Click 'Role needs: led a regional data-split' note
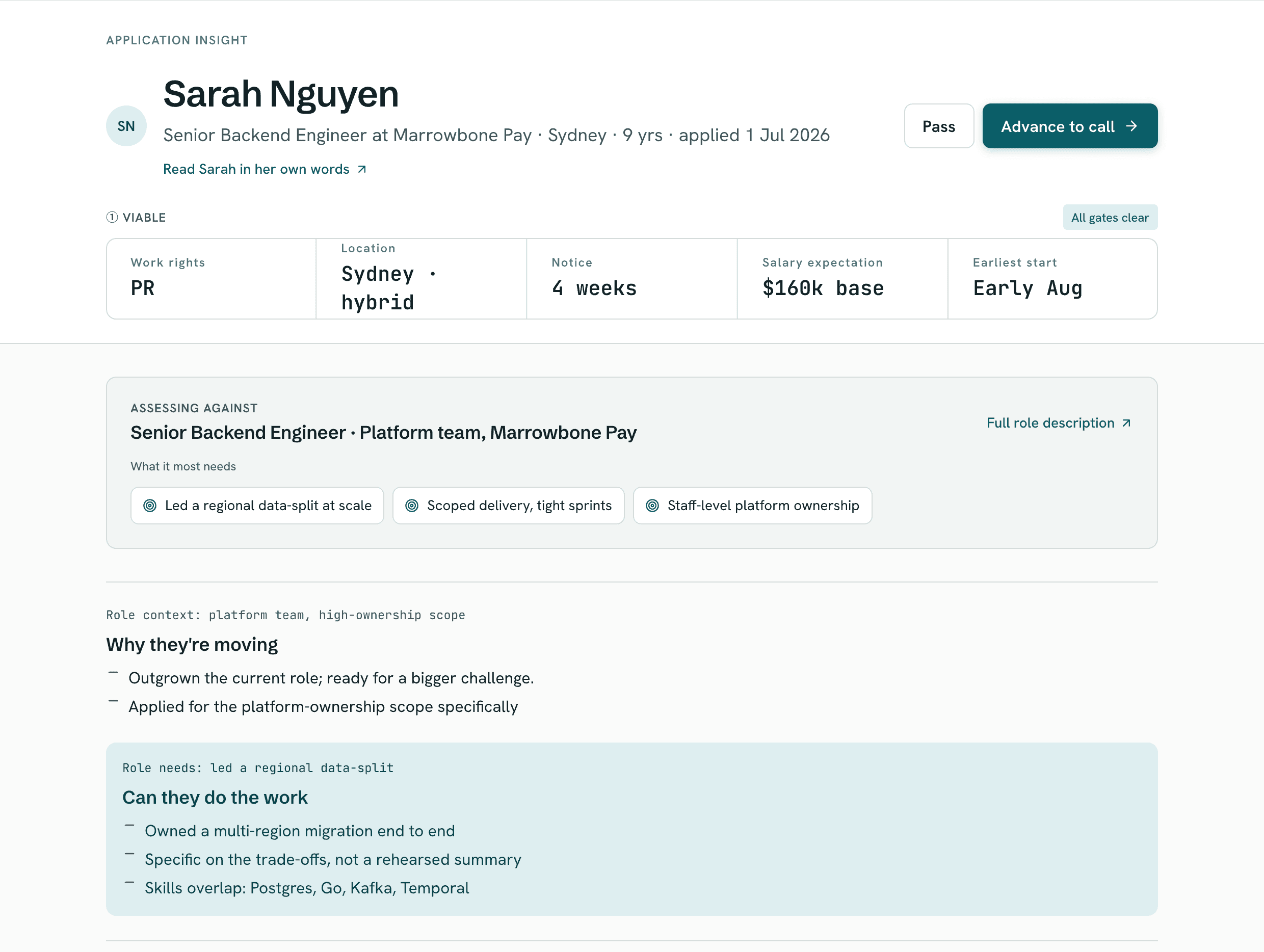Viewport: 1264px width, 952px height. click(258, 769)
